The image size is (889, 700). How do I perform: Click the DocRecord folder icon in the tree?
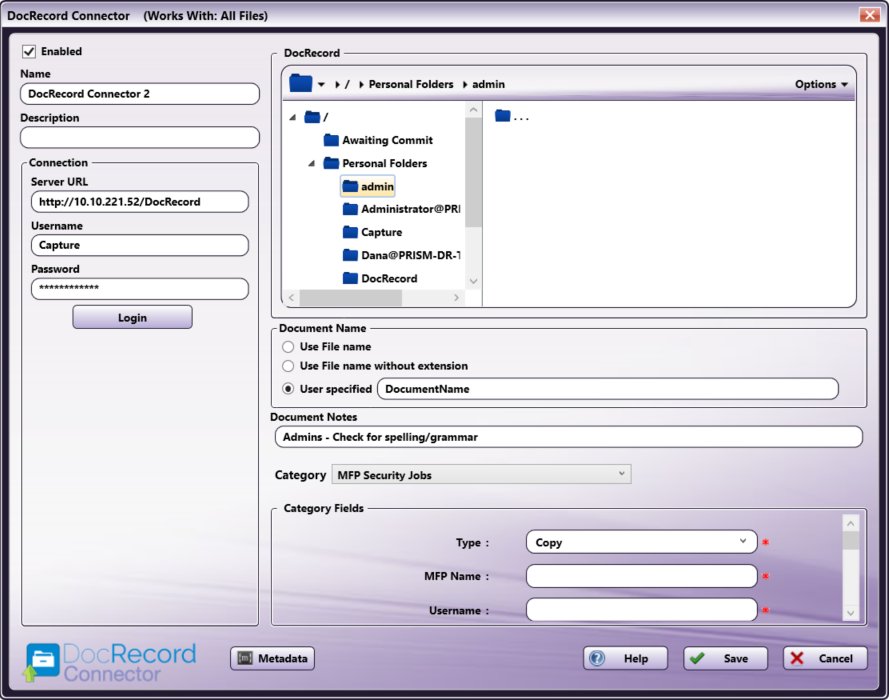pos(350,278)
